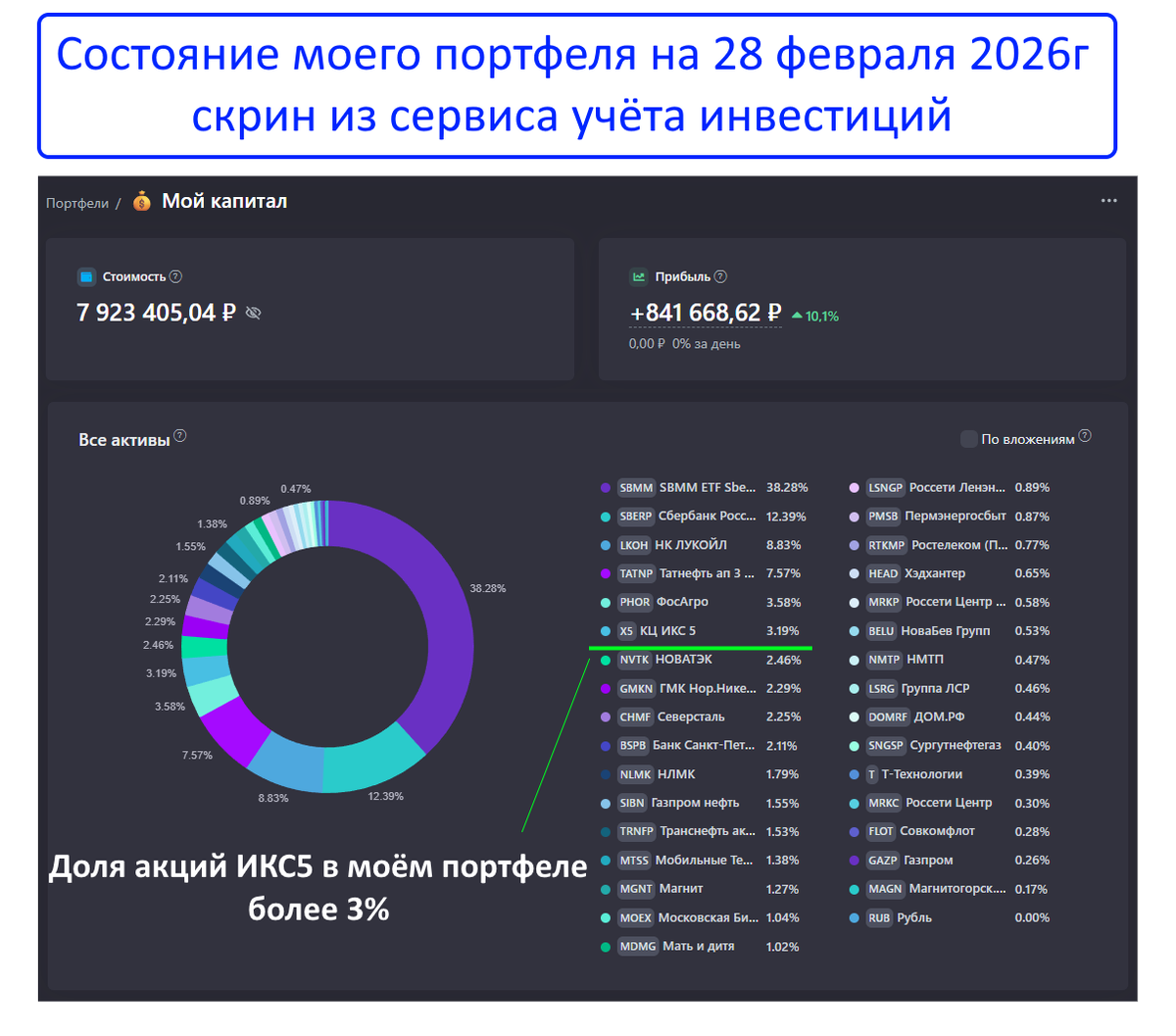1176x1036 pixels.
Task: Click the Мой капитал portfolio title
Action: click(x=223, y=201)
